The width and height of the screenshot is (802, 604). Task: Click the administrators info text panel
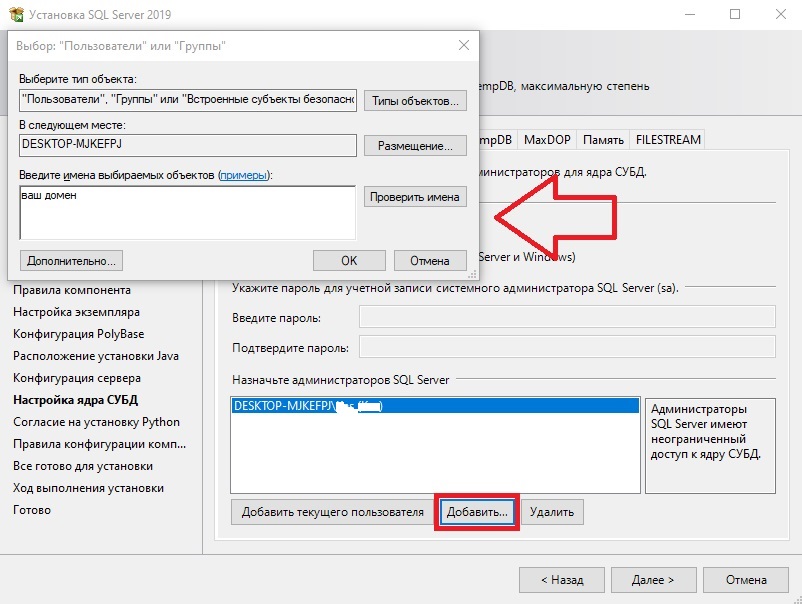point(710,446)
